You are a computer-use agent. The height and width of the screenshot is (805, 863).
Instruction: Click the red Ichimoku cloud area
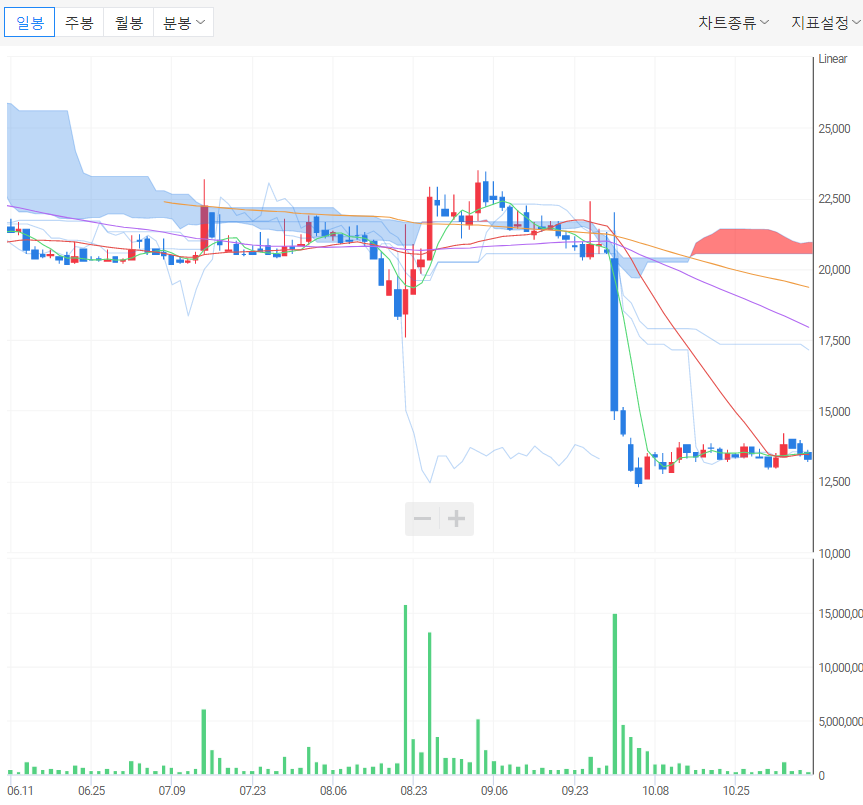coord(752,242)
